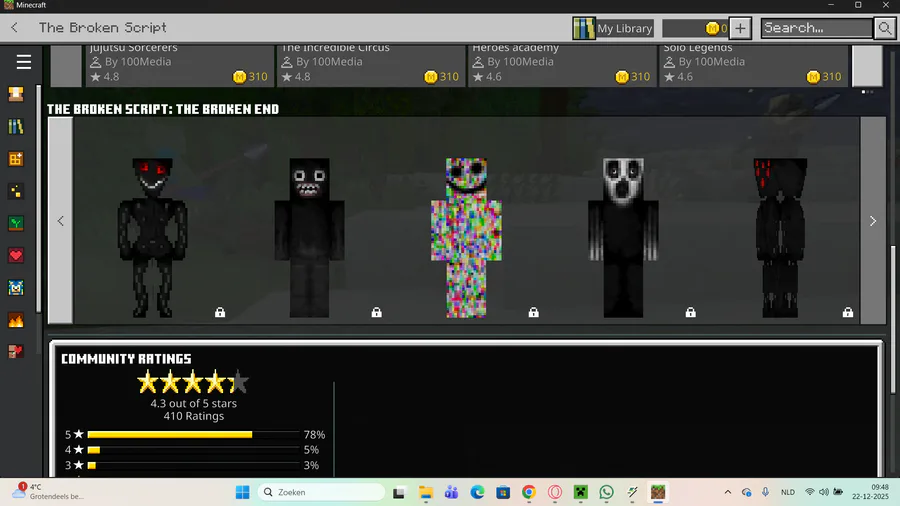Viewport: 900px width, 506px height.
Task: Select the red heart sidebar icon
Action: tap(16, 255)
